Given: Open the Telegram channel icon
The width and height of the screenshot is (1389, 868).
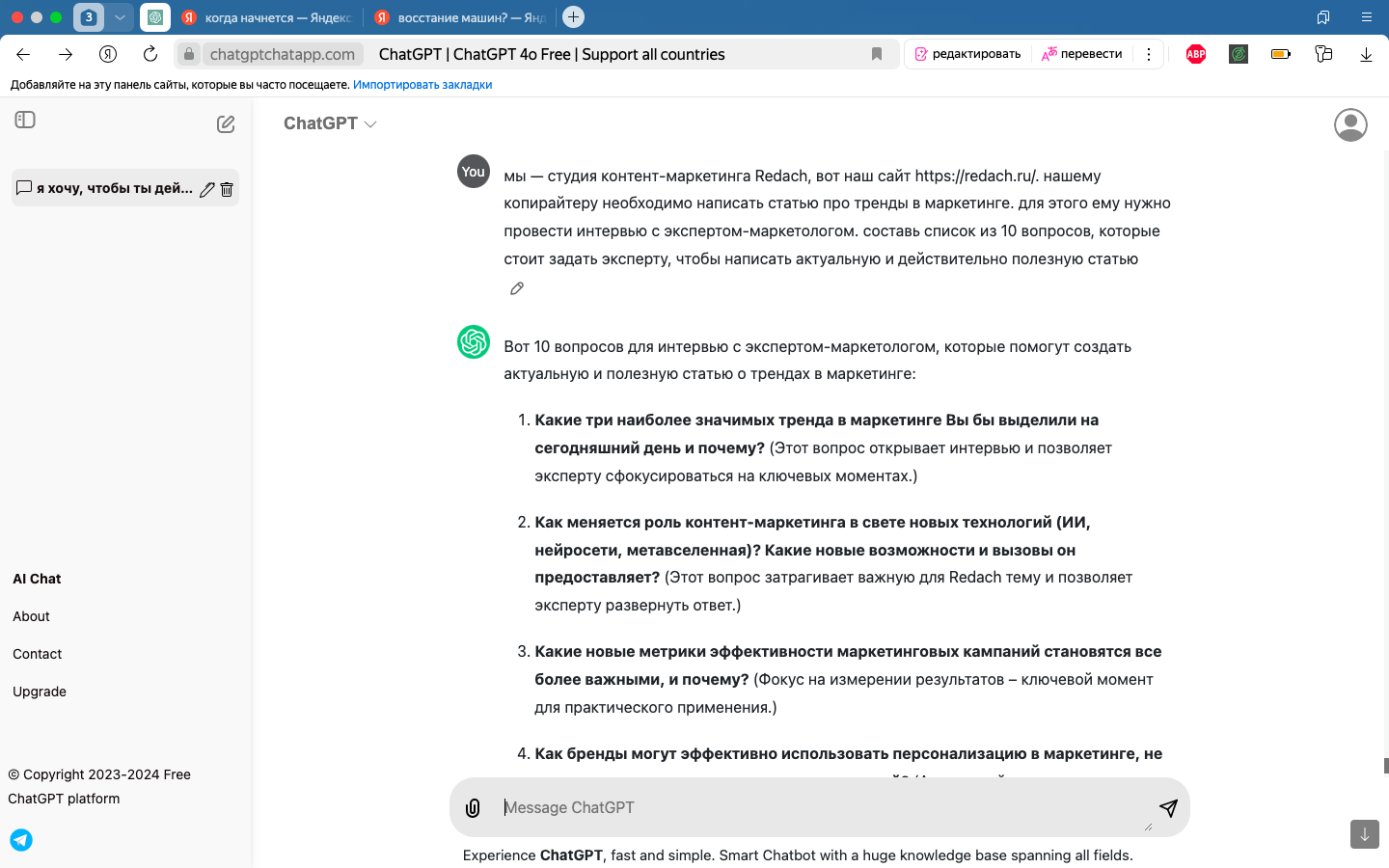Looking at the screenshot, I should point(21,840).
